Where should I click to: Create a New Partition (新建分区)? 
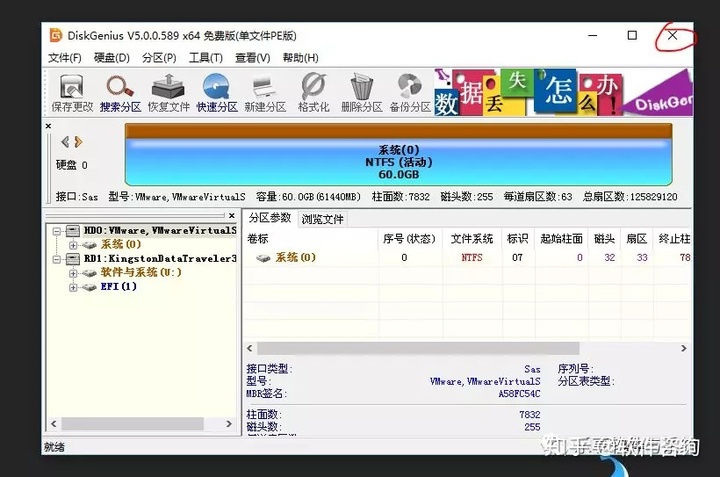click(265, 94)
